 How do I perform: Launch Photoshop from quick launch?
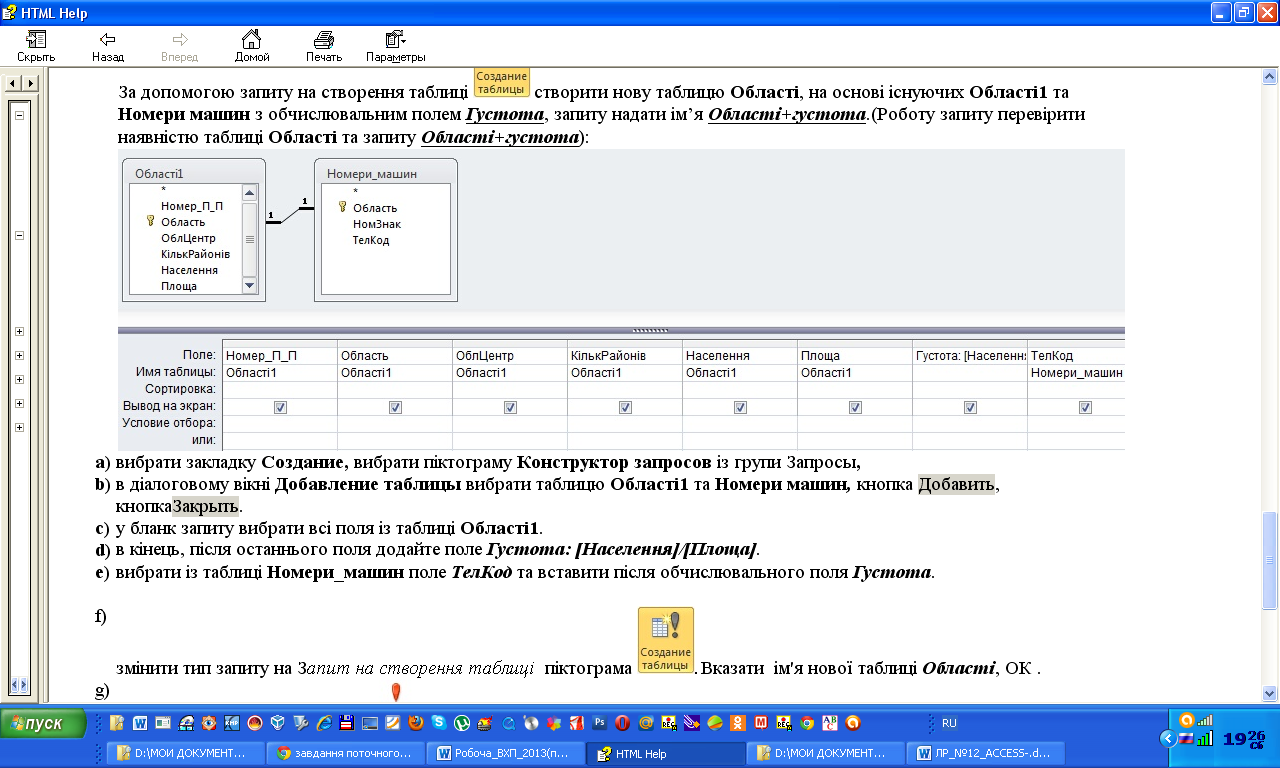pos(599,722)
